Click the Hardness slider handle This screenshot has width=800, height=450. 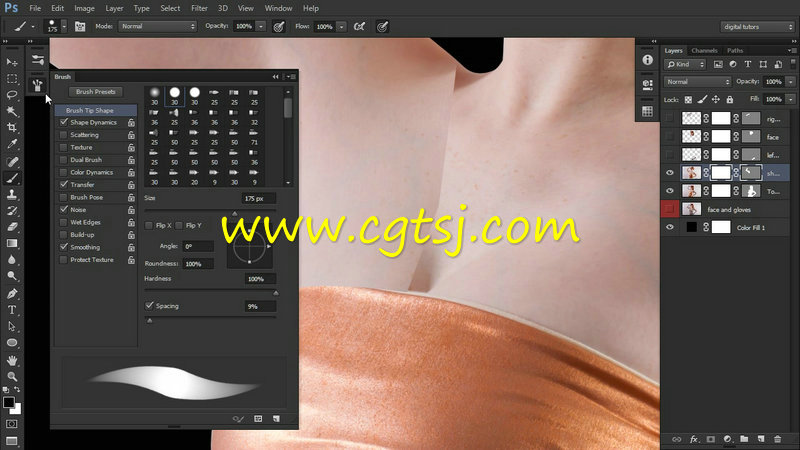tap(276, 293)
